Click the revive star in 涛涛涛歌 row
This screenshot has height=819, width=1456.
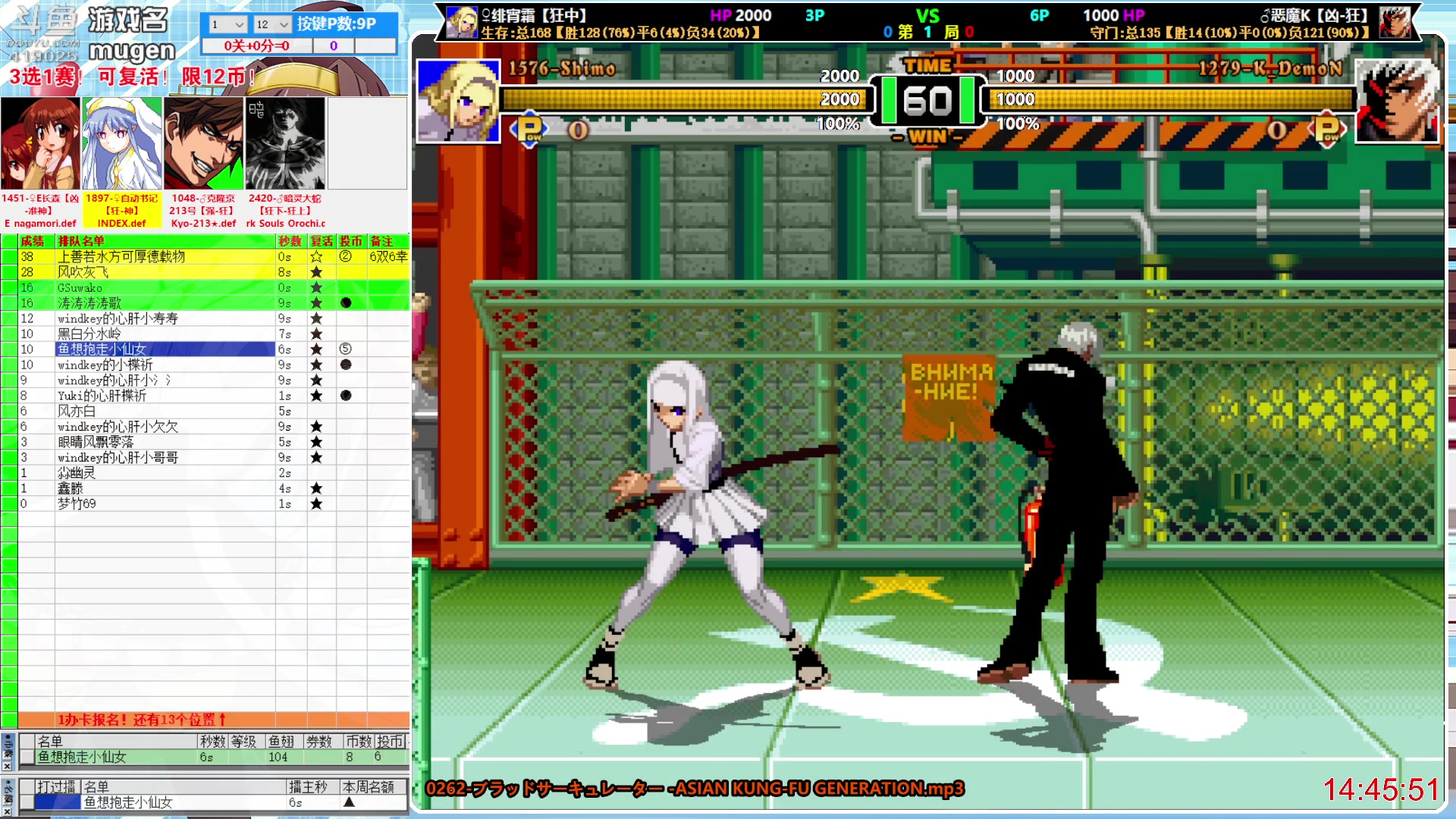pos(316,303)
